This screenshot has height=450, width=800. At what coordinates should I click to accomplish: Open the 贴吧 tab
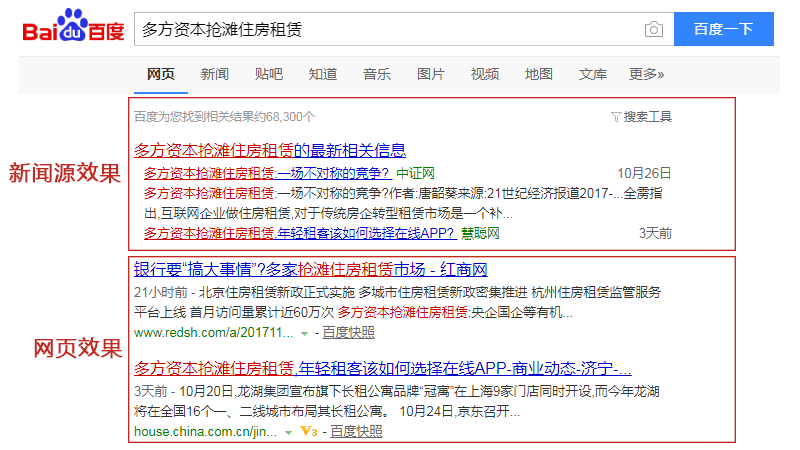(x=268, y=74)
